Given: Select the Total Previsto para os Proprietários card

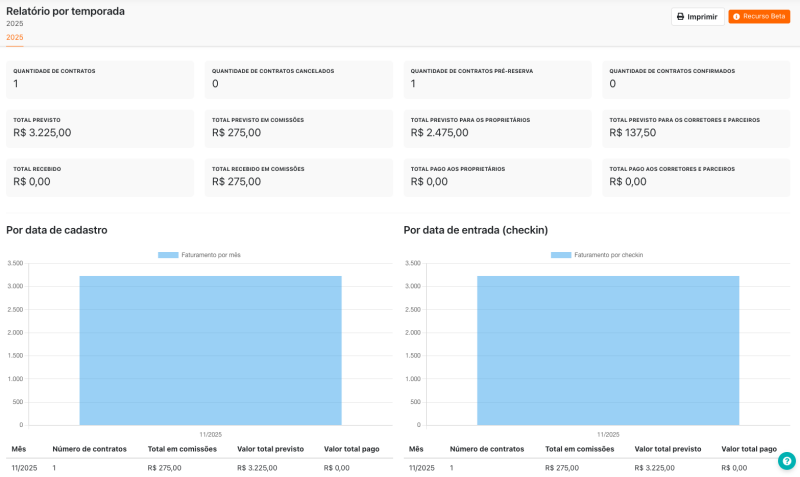Looking at the screenshot, I should (x=498, y=128).
